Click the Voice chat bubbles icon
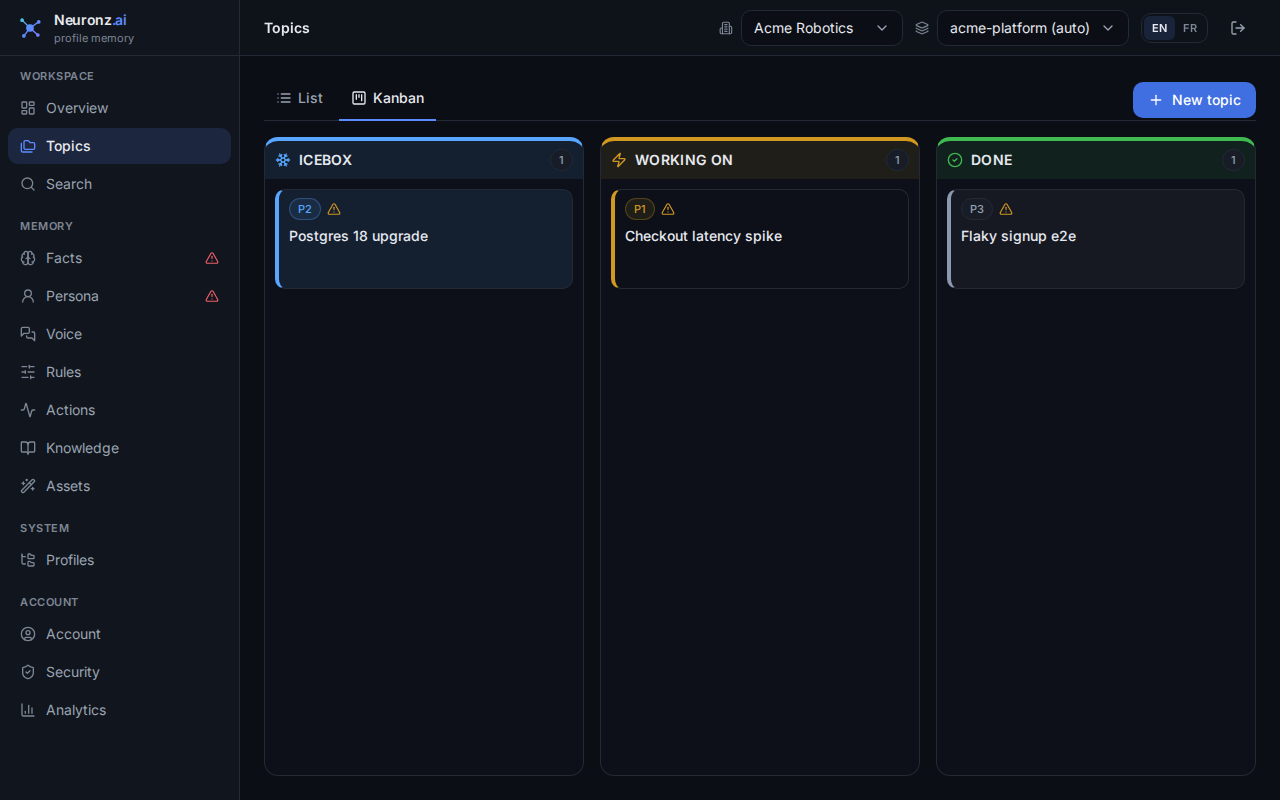 tap(28, 334)
